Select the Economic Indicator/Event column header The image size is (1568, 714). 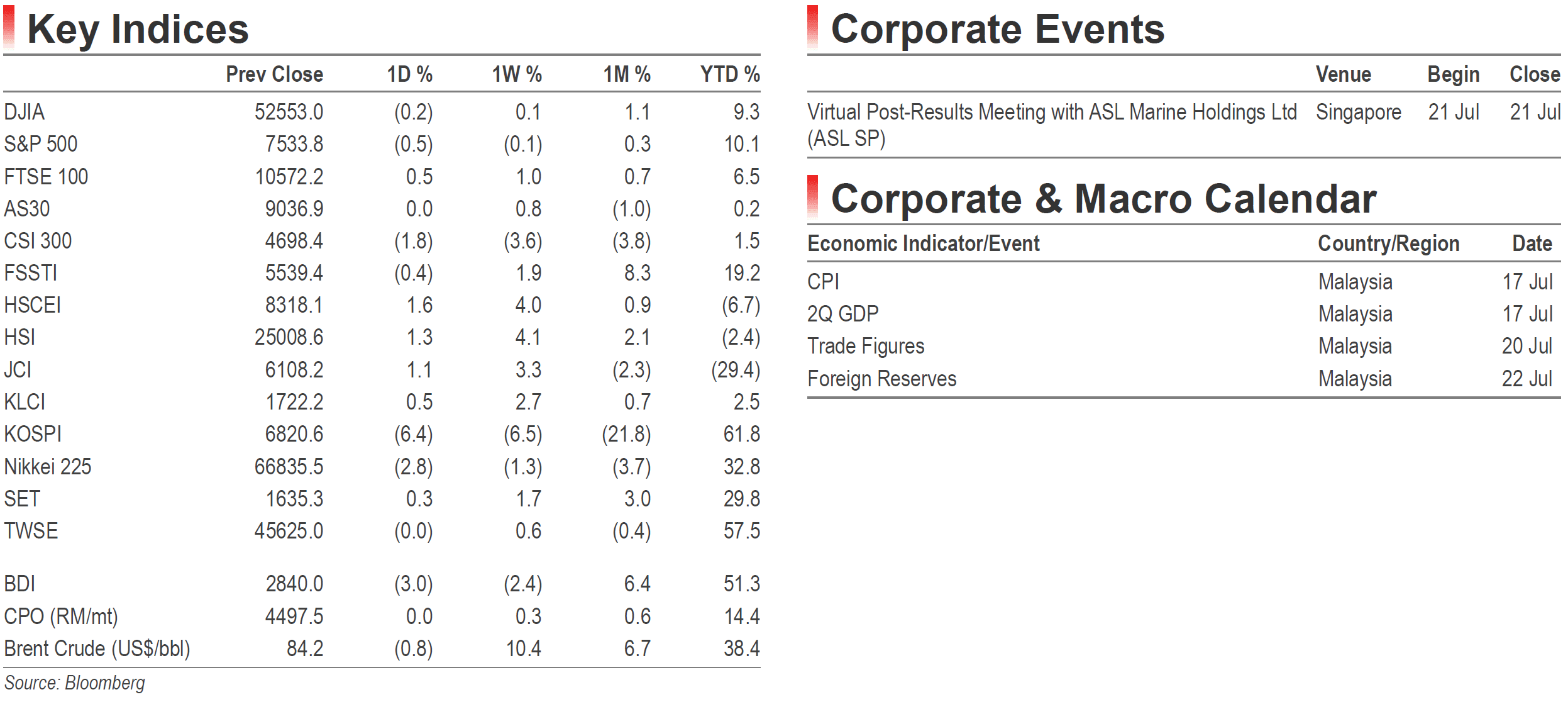[x=923, y=243]
